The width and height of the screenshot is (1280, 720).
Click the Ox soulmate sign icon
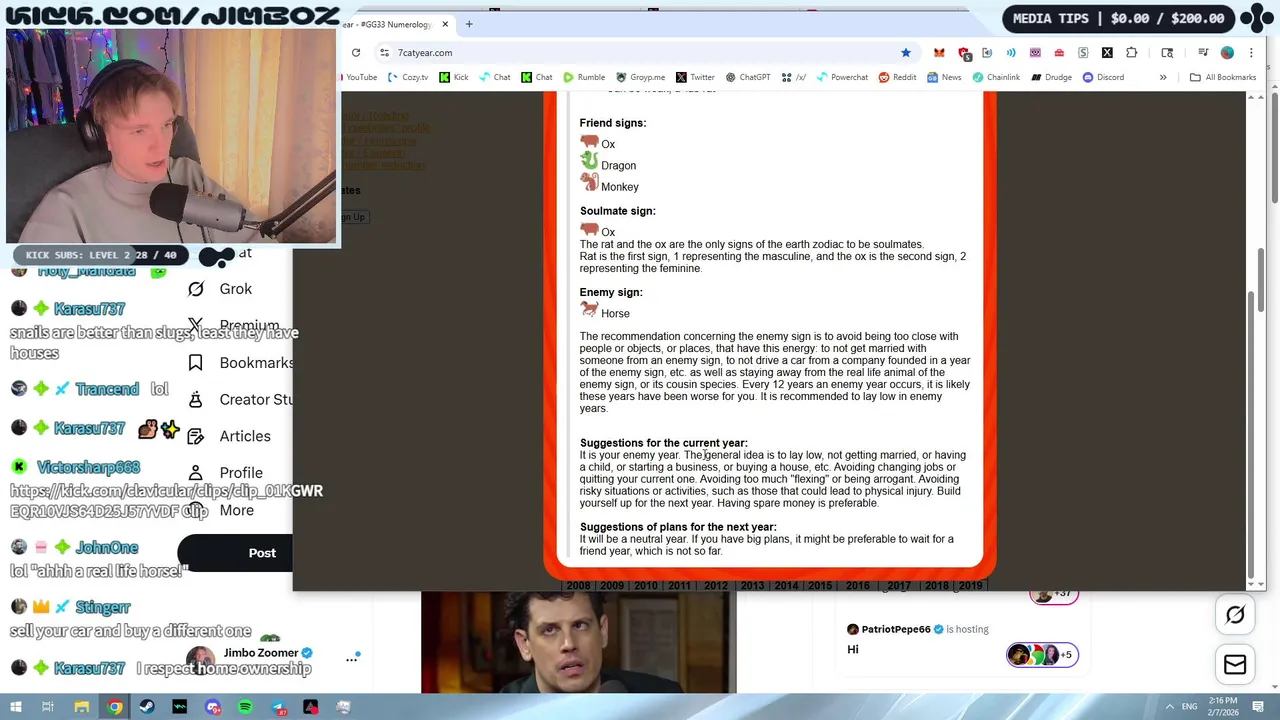click(x=589, y=230)
